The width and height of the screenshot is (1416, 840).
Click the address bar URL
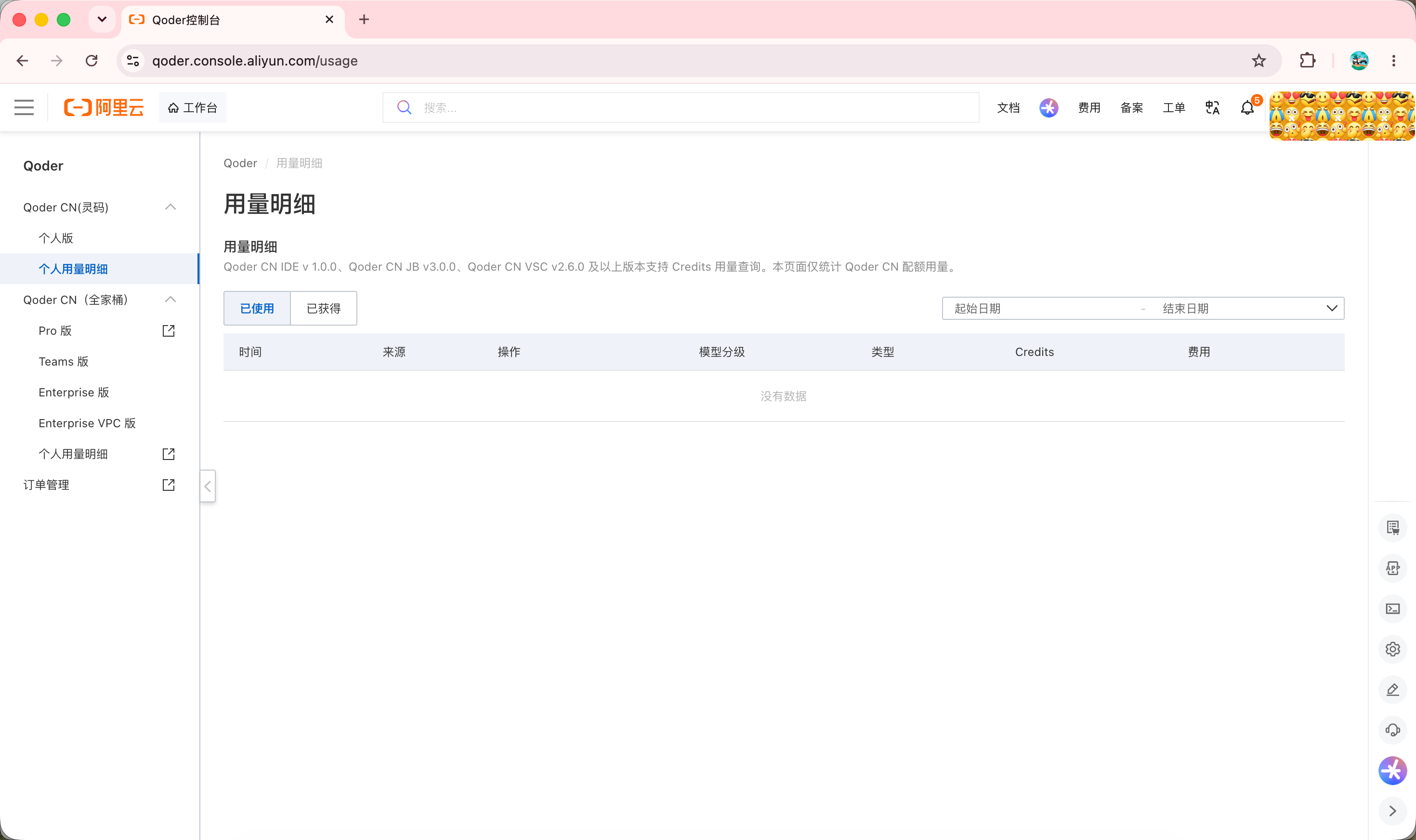click(255, 61)
